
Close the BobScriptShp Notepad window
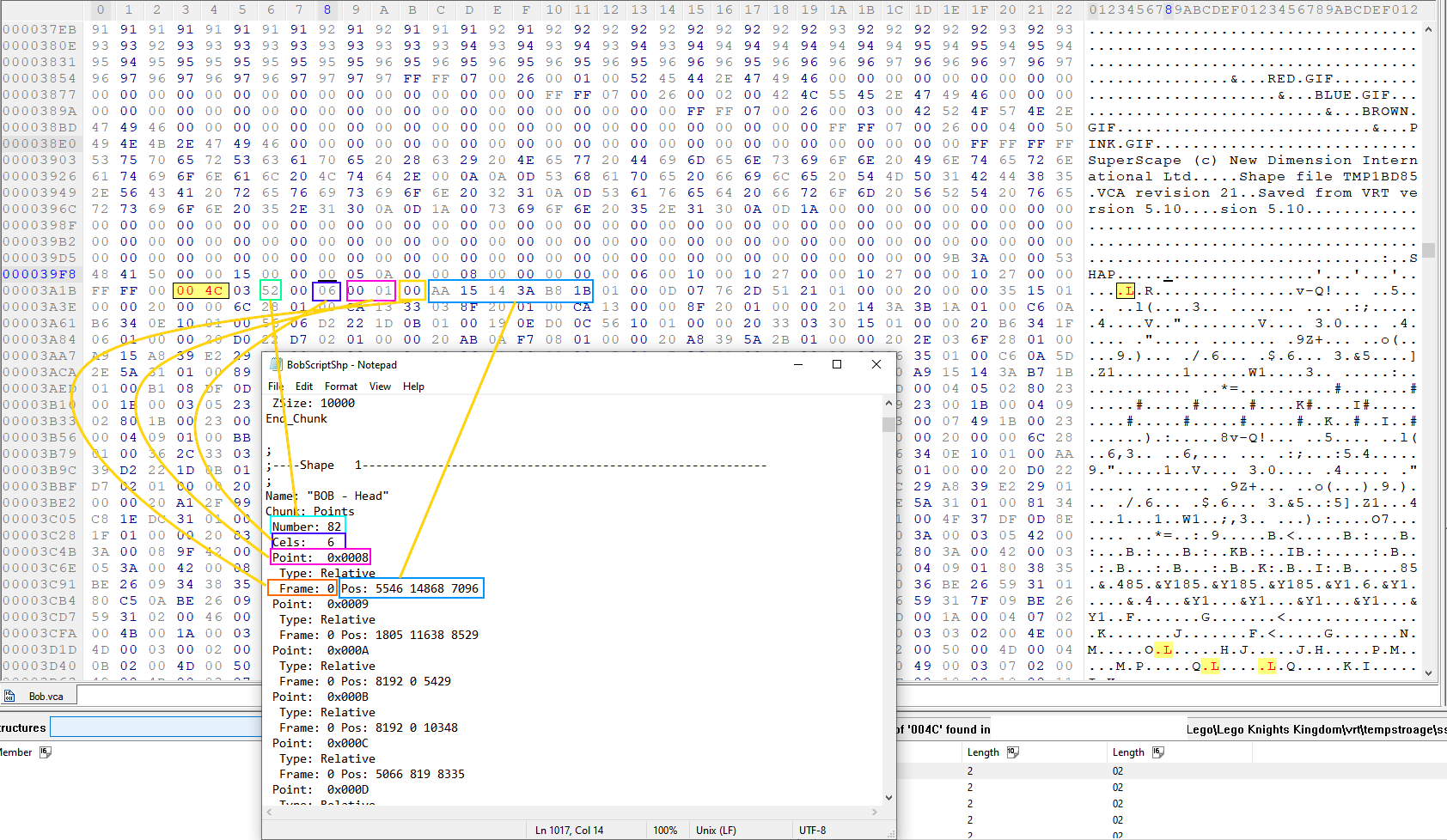(x=876, y=364)
